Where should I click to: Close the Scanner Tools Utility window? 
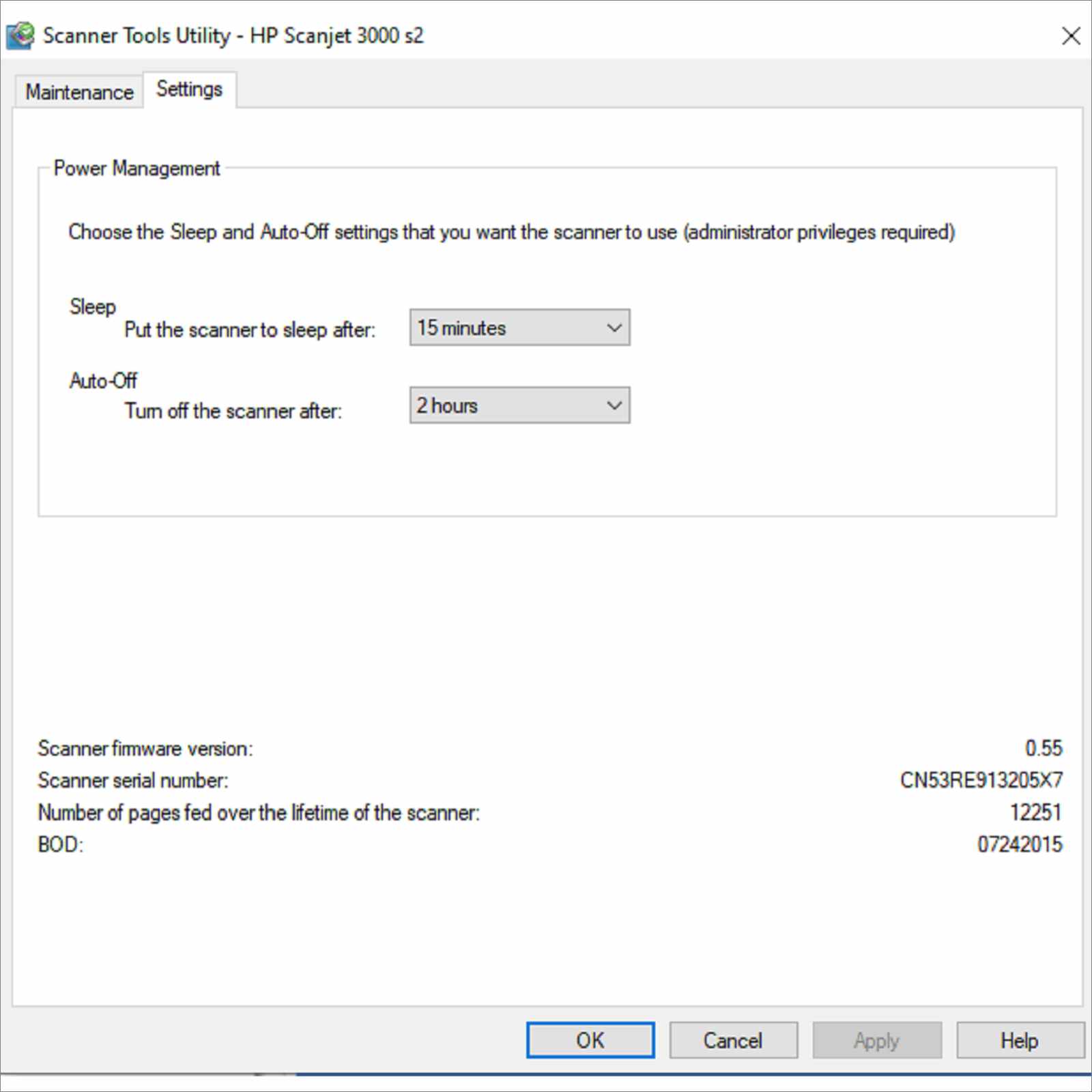click(1071, 35)
